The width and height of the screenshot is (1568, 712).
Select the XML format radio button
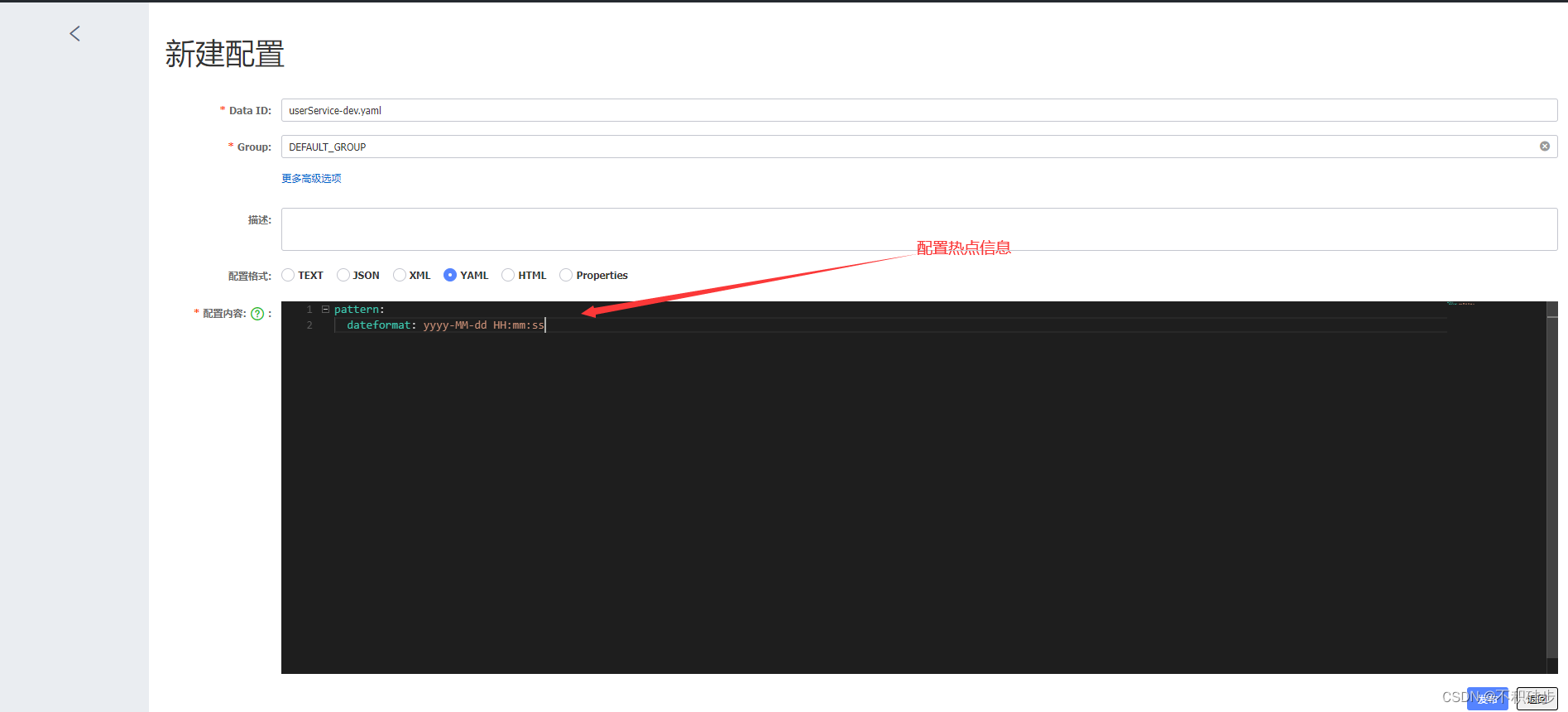point(399,275)
